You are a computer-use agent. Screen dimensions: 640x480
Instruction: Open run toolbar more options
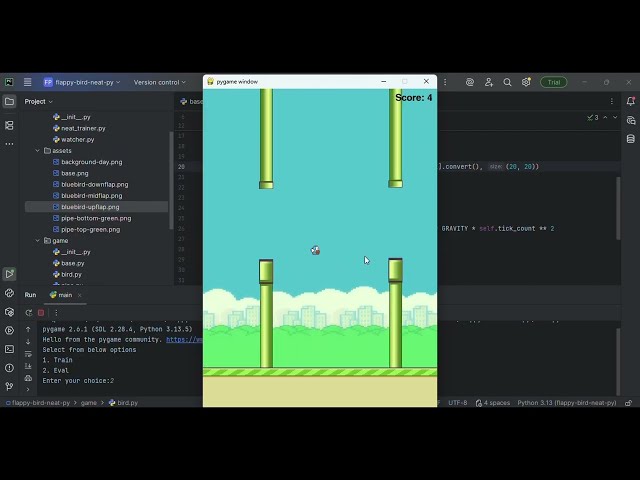pyautogui.click(x=56, y=313)
